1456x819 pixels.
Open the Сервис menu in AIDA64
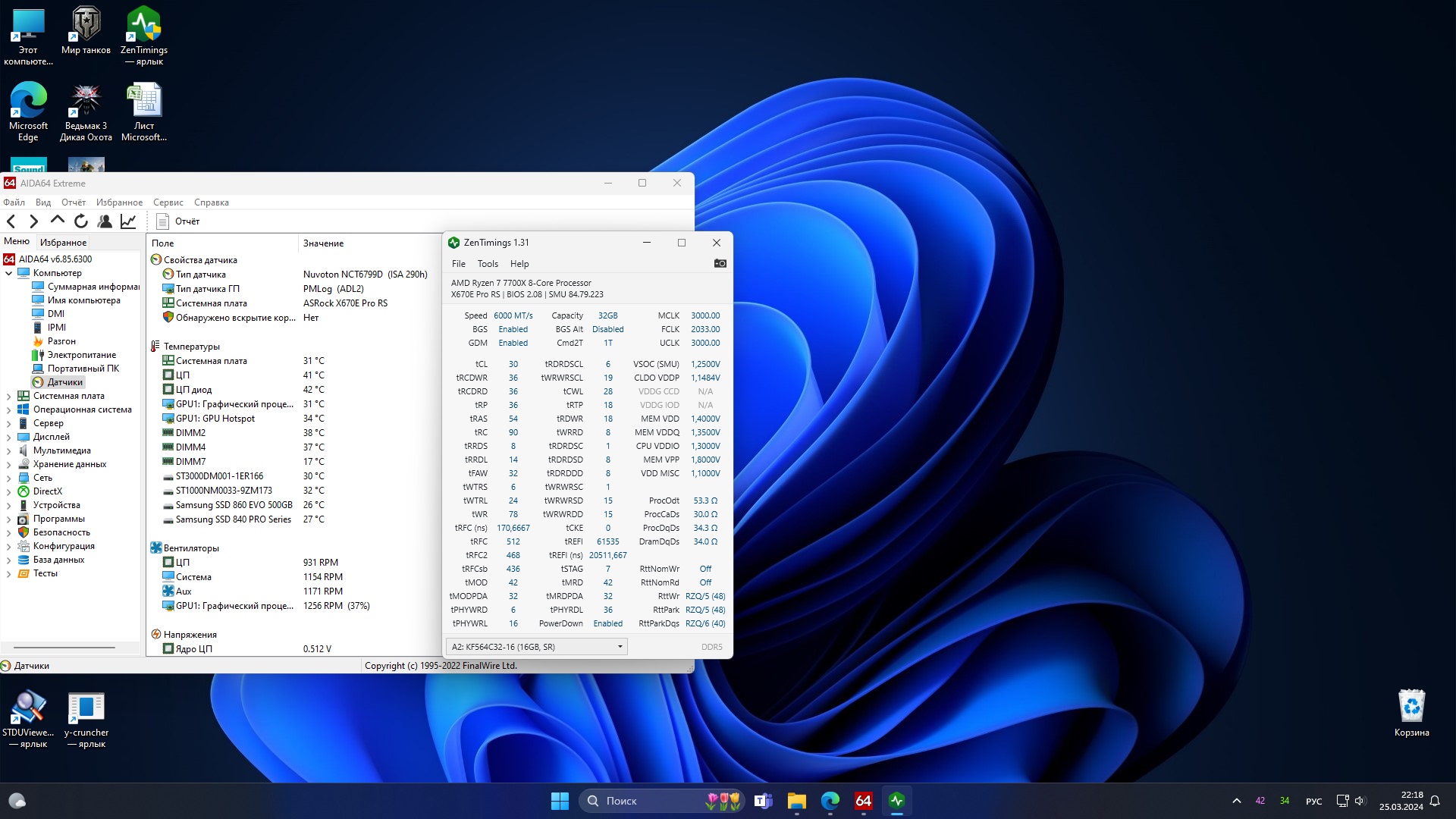tap(168, 202)
